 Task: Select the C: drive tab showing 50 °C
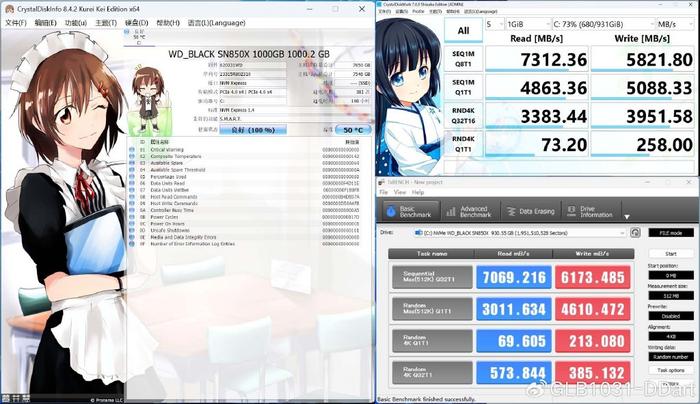point(139,37)
